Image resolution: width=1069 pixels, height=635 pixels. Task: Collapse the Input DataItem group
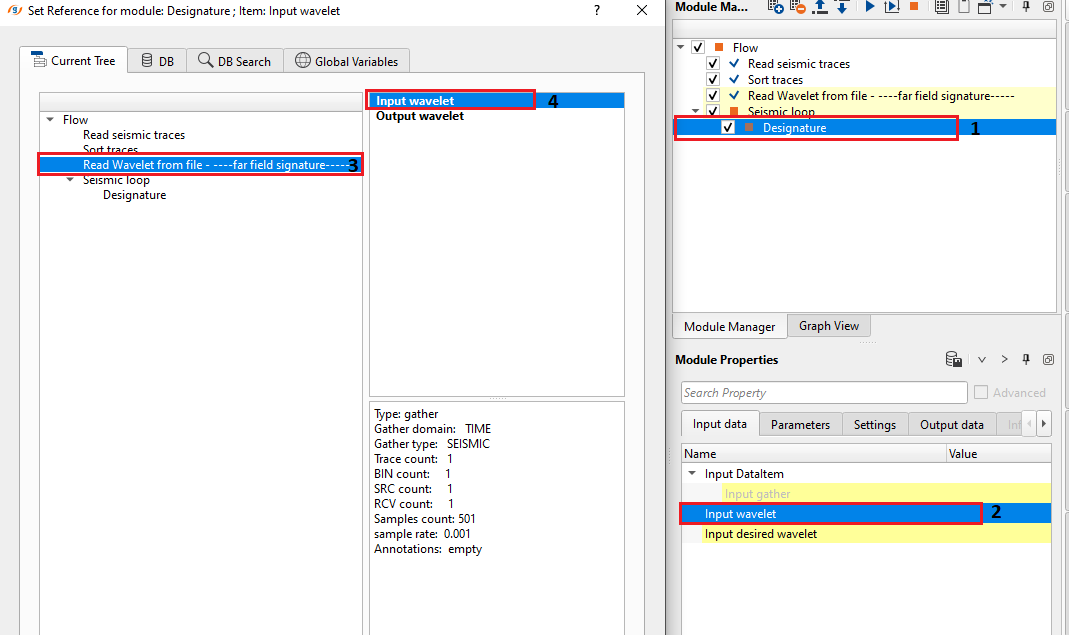click(691, 474)
